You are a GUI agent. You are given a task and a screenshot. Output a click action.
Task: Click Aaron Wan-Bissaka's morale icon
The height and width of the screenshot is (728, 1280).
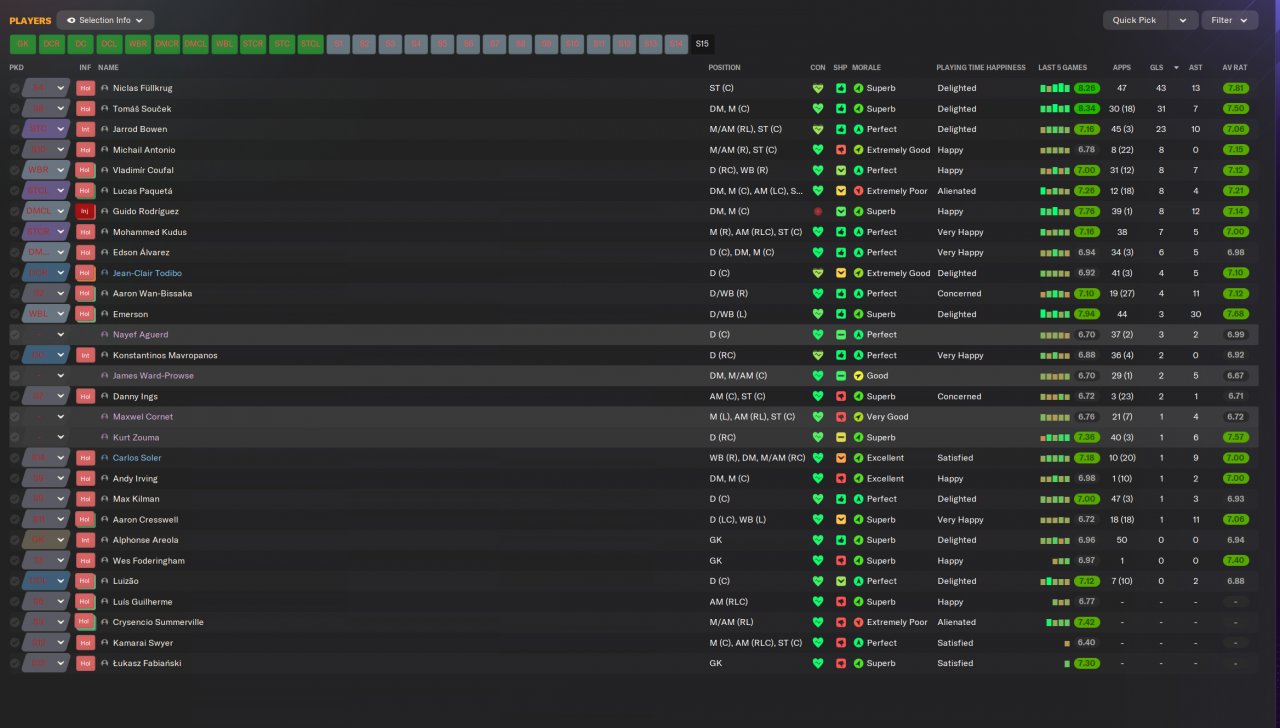[858, 294]
